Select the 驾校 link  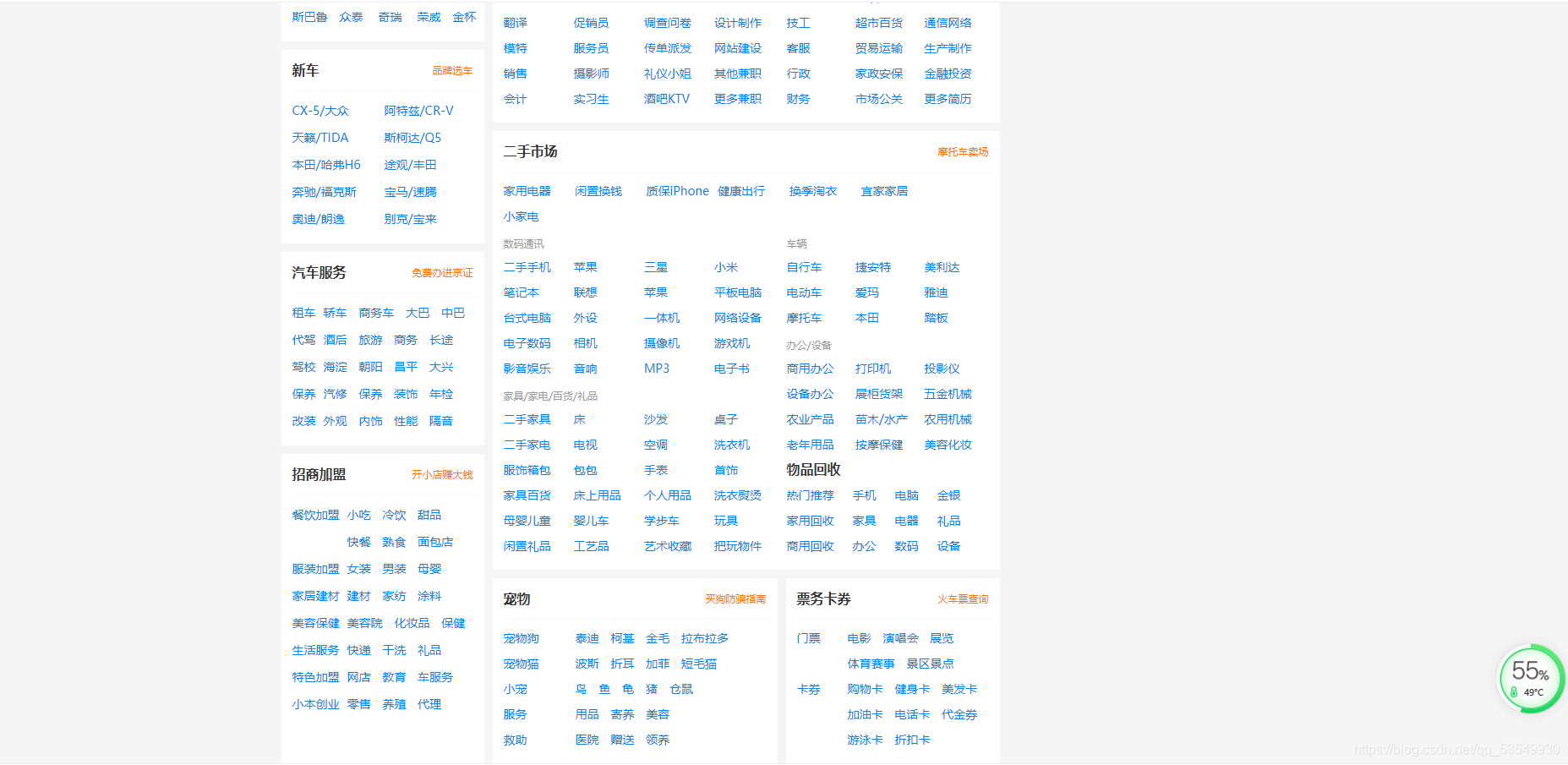(x=303, y=367)
